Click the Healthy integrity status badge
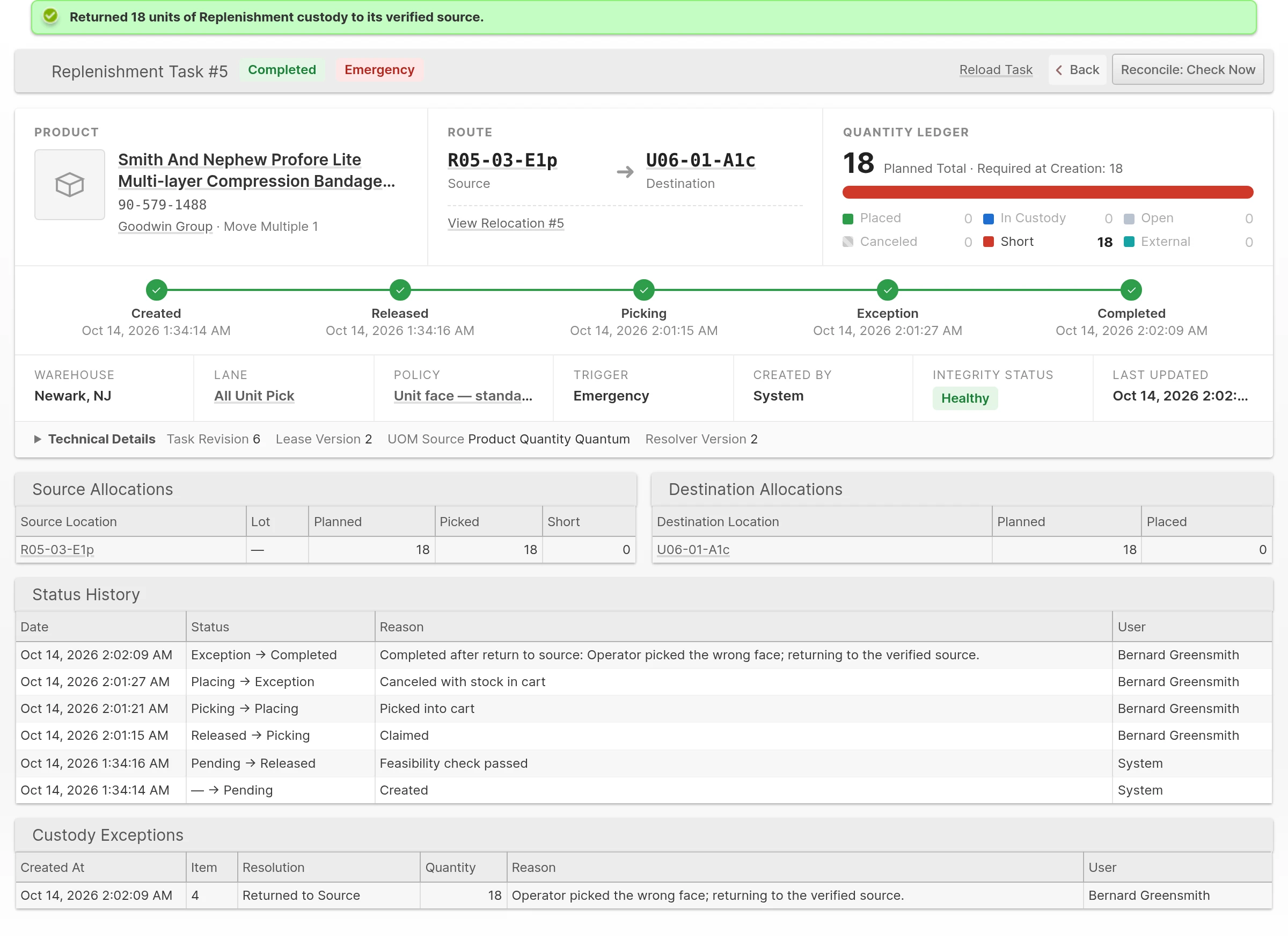This screenshot has width=1288, height=946. [964, 398]
